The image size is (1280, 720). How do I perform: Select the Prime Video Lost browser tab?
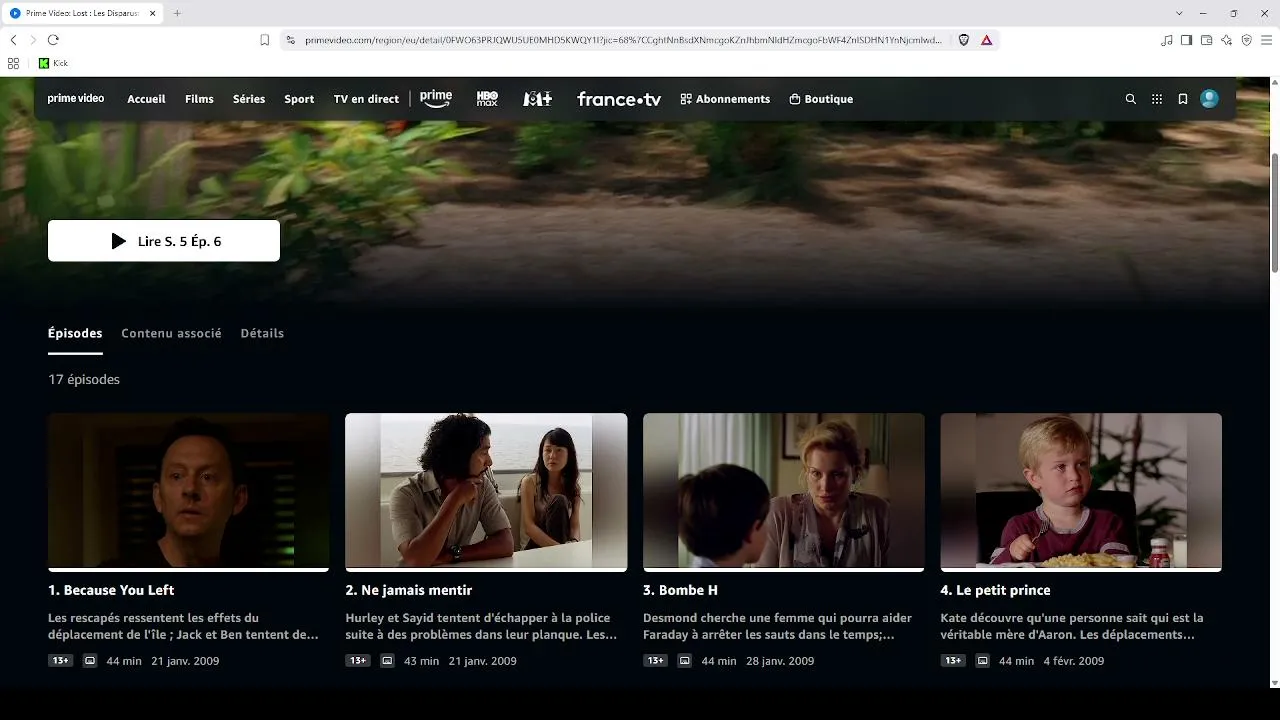[84, 13]
